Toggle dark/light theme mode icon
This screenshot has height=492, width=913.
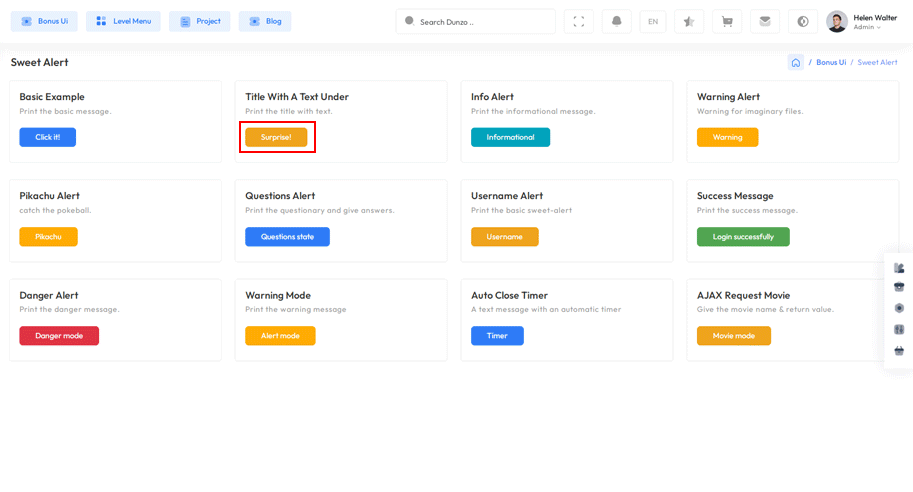803,21
